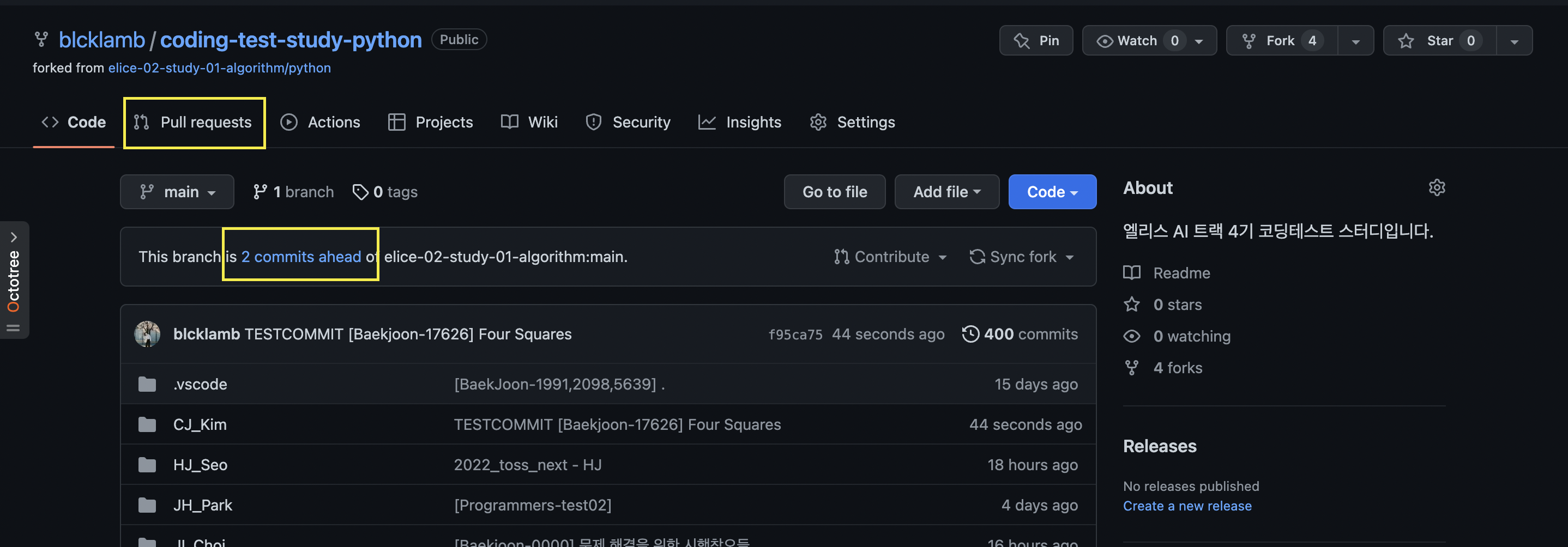Click Create a new release link

[x=1187, y=506]
